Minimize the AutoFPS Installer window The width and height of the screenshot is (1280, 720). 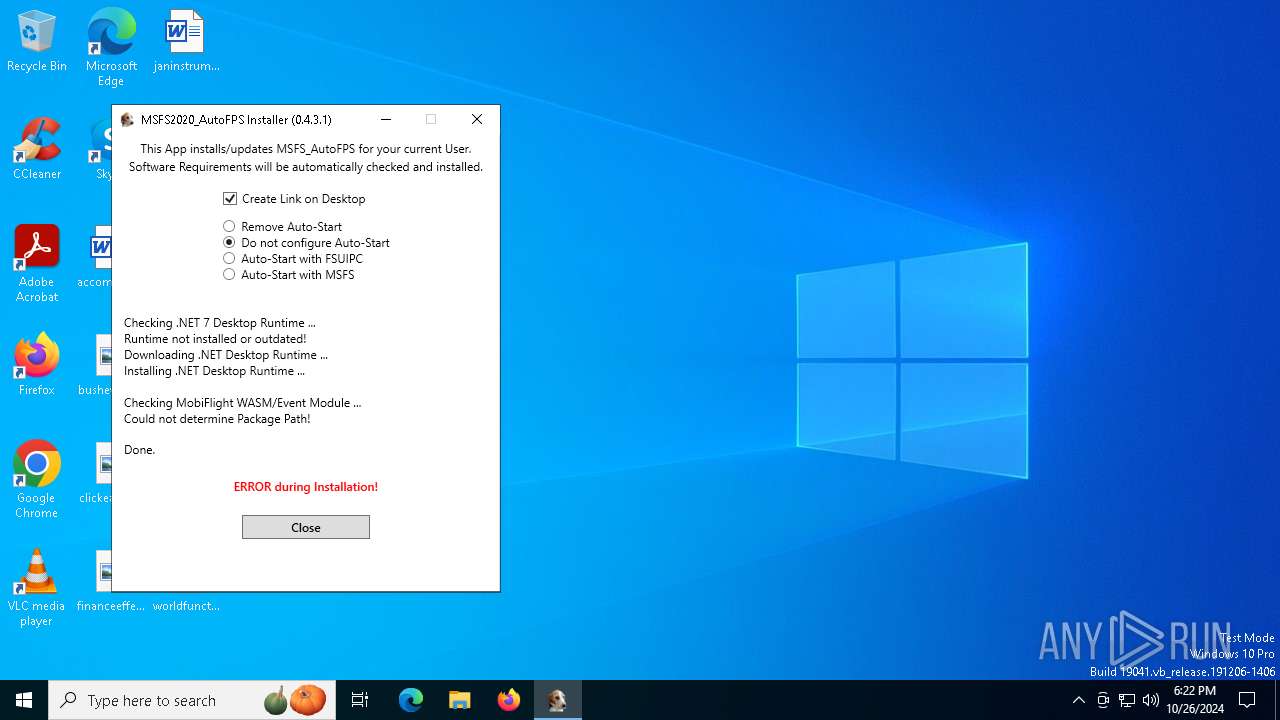[x=385, y=119]
